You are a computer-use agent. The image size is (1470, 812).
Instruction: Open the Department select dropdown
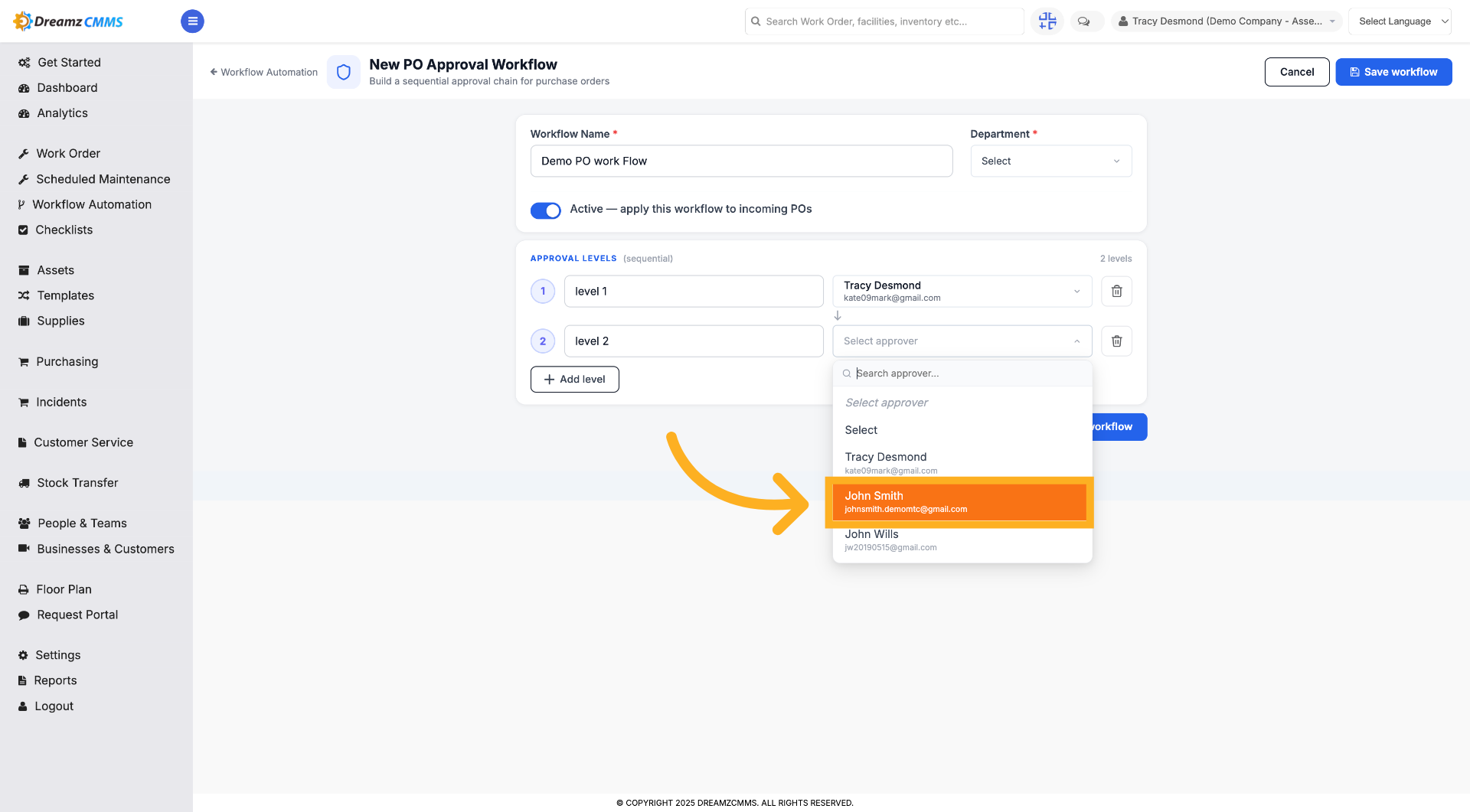(x=1050, y=161)
